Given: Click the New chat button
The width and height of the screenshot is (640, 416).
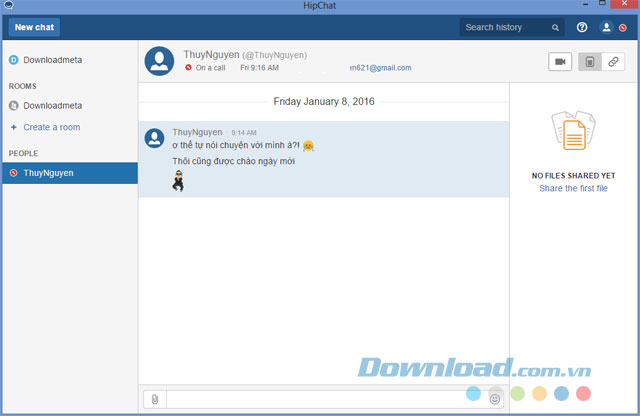Looking at the screenshot, I should coord(34,27).
